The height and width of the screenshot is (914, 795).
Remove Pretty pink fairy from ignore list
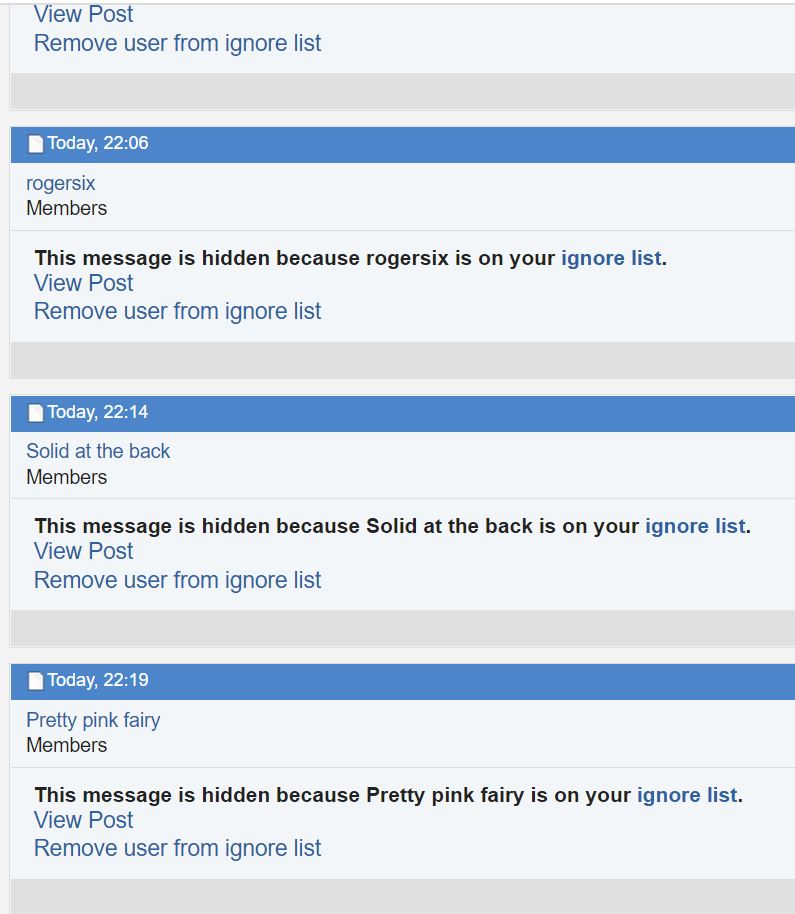pyautogui.click(x=177, y=849)
